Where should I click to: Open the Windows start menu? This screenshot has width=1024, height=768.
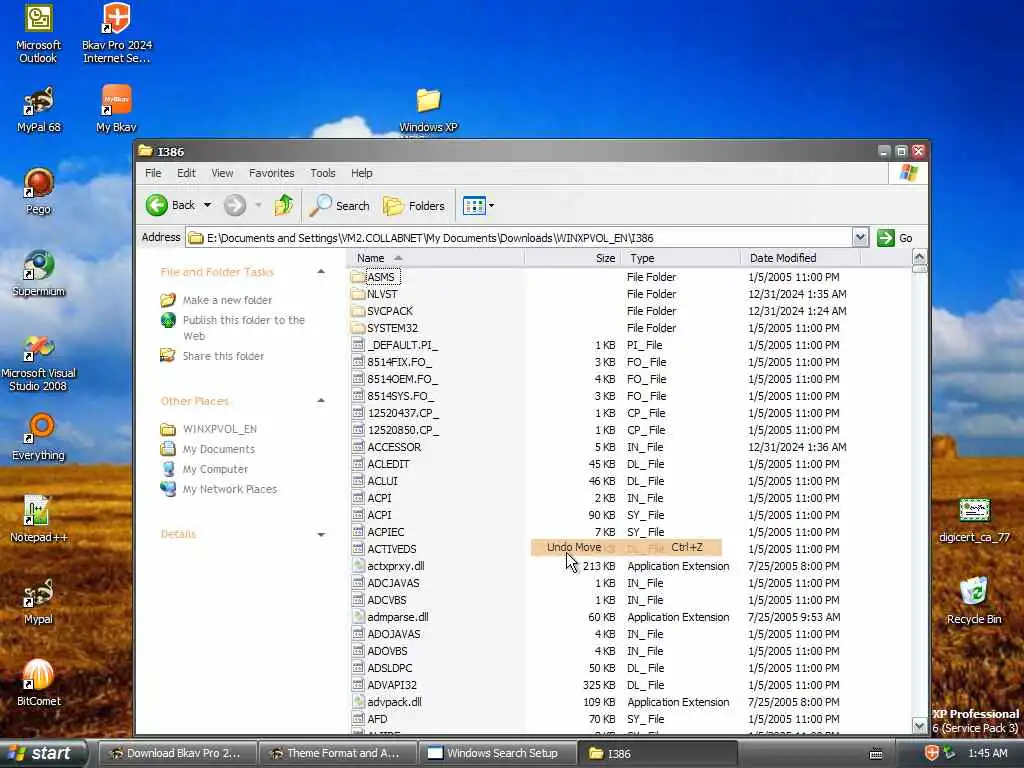[x=43, y=753]
